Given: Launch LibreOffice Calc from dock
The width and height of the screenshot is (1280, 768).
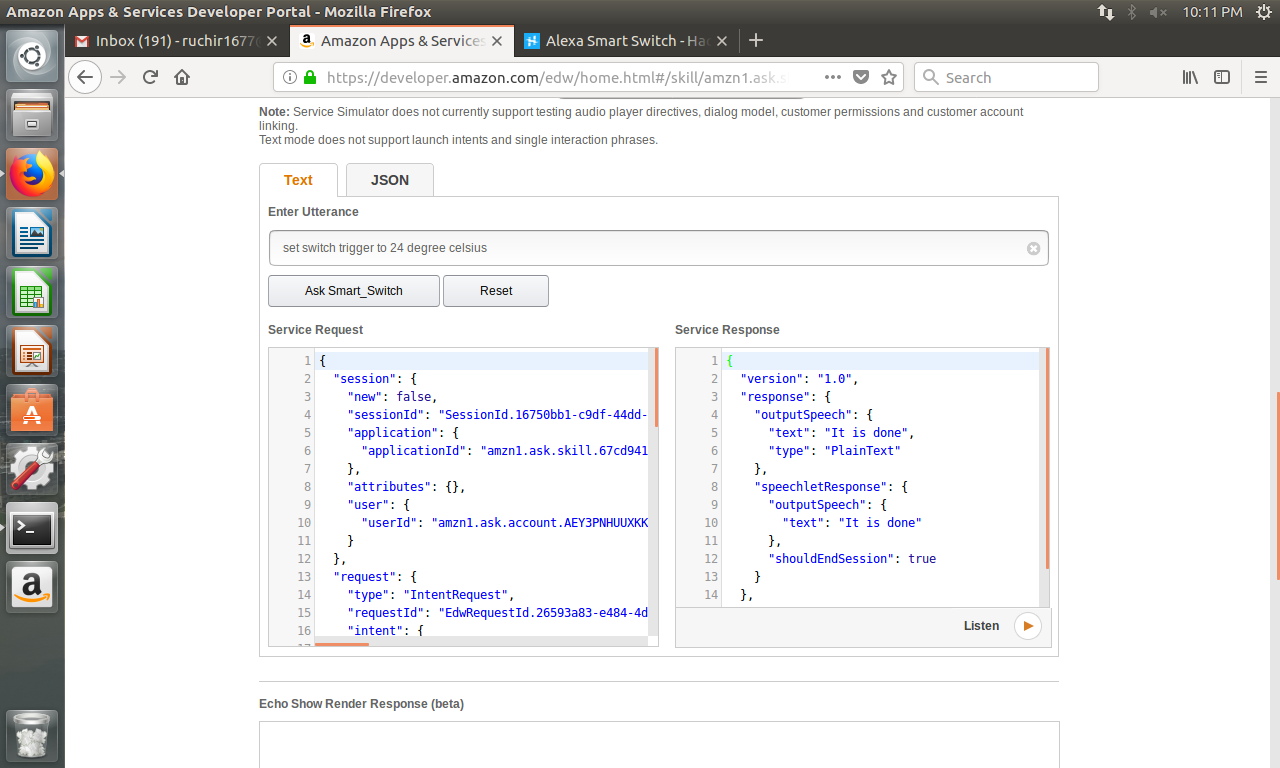Looking at the screenshot, I should (33, 292).
